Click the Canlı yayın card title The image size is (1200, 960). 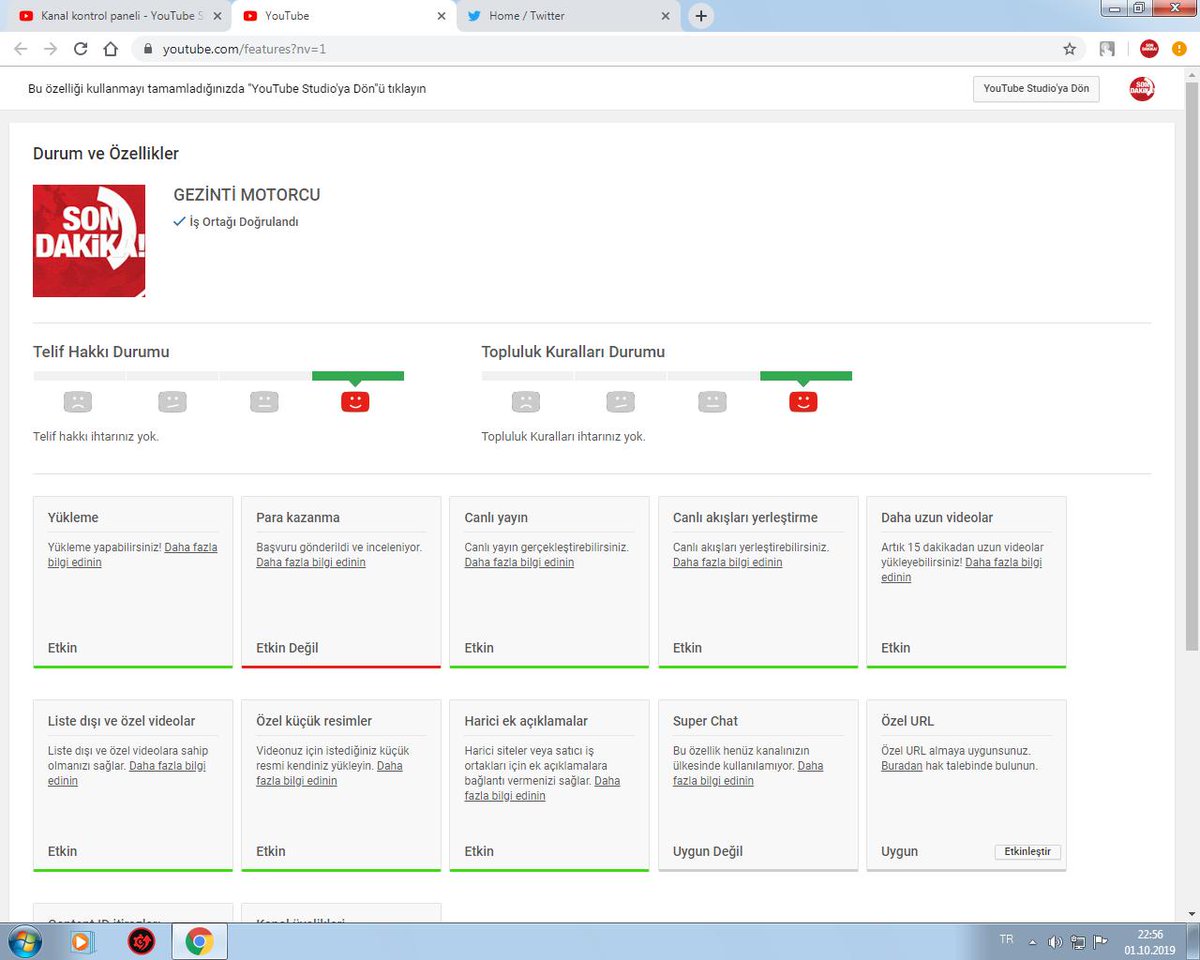tap(496, 518)
